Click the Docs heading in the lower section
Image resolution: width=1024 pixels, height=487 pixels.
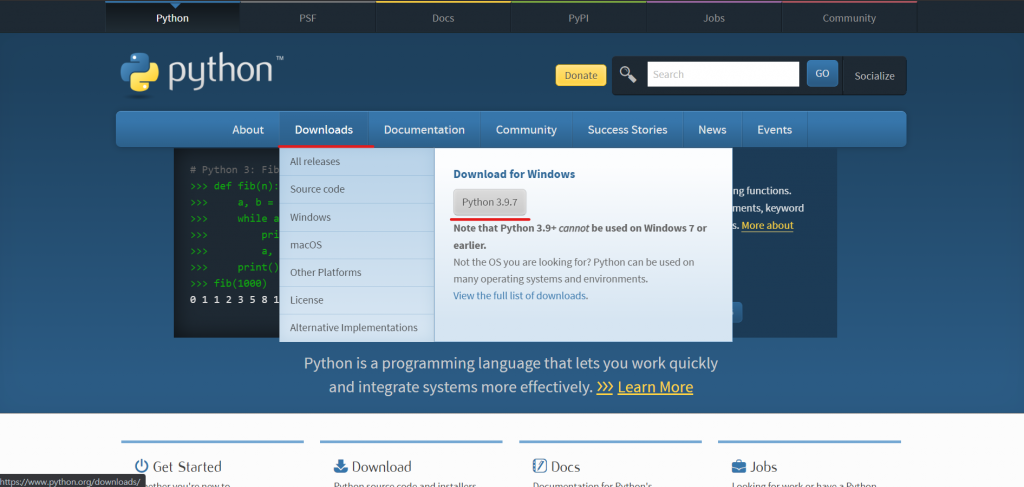566,467
